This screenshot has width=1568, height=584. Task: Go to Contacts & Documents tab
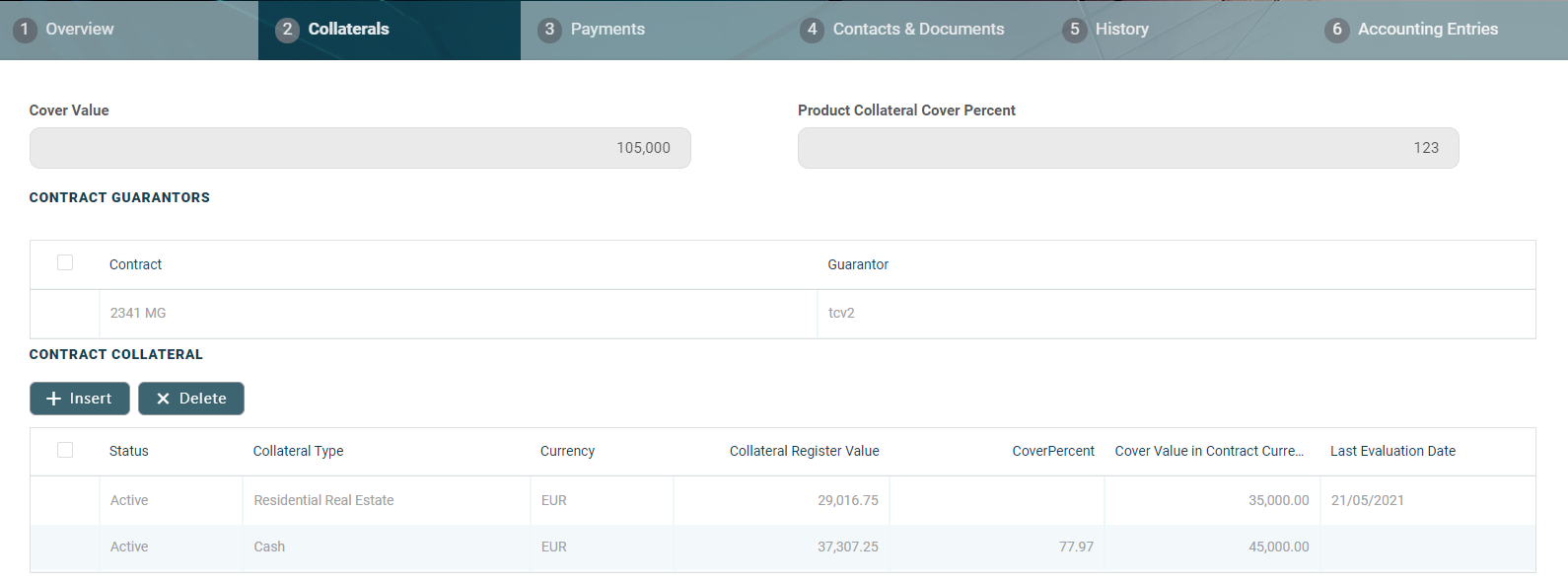point(917,30)
